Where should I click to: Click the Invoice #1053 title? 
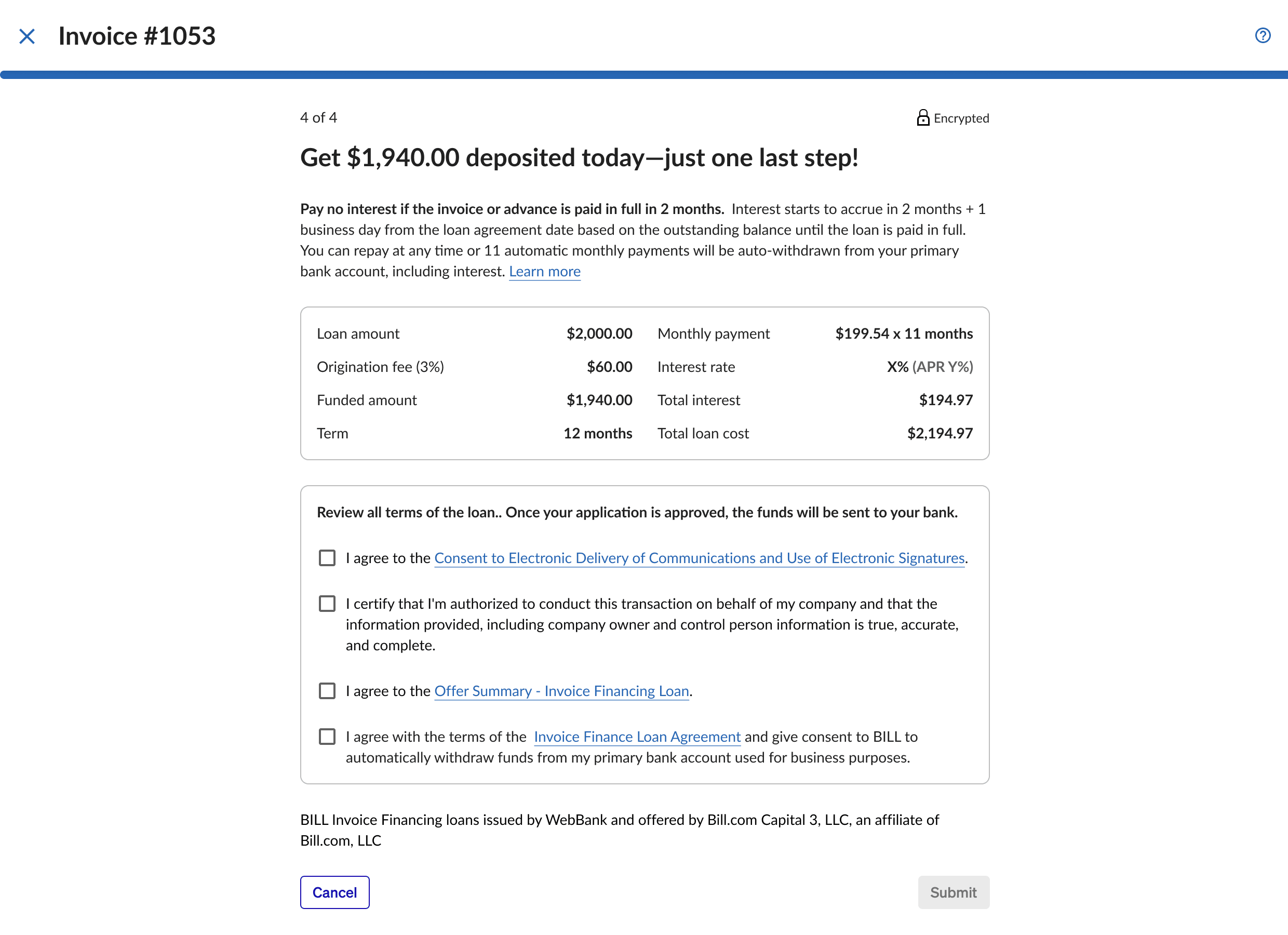(x=137, y=36)
